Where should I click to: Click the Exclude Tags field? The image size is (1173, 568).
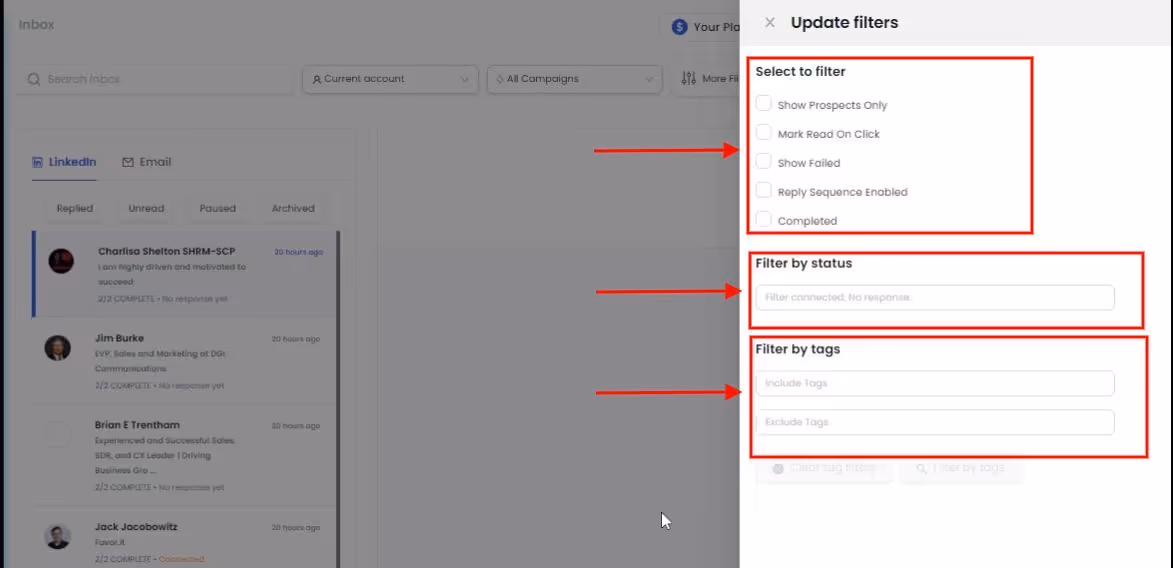(935, 422)
